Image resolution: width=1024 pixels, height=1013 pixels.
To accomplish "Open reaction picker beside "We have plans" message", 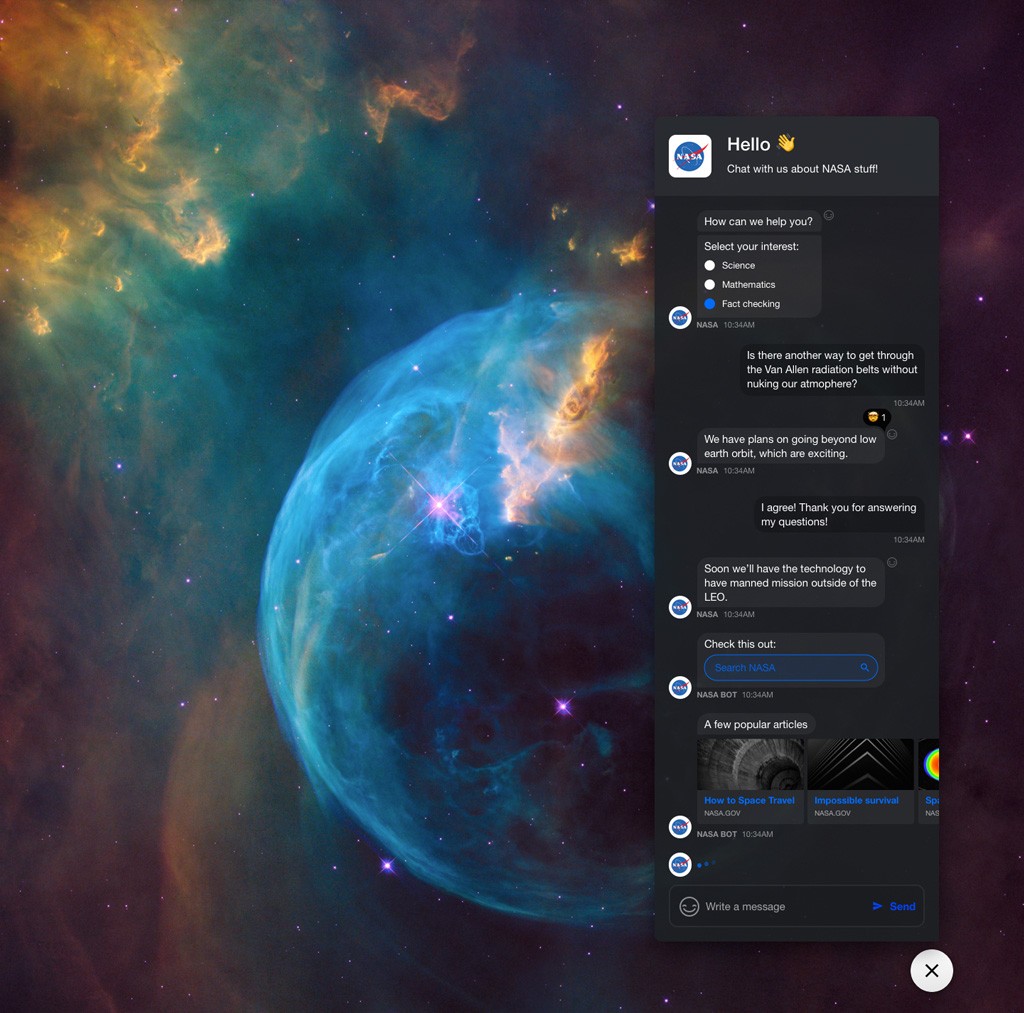I will pos(892,434).
